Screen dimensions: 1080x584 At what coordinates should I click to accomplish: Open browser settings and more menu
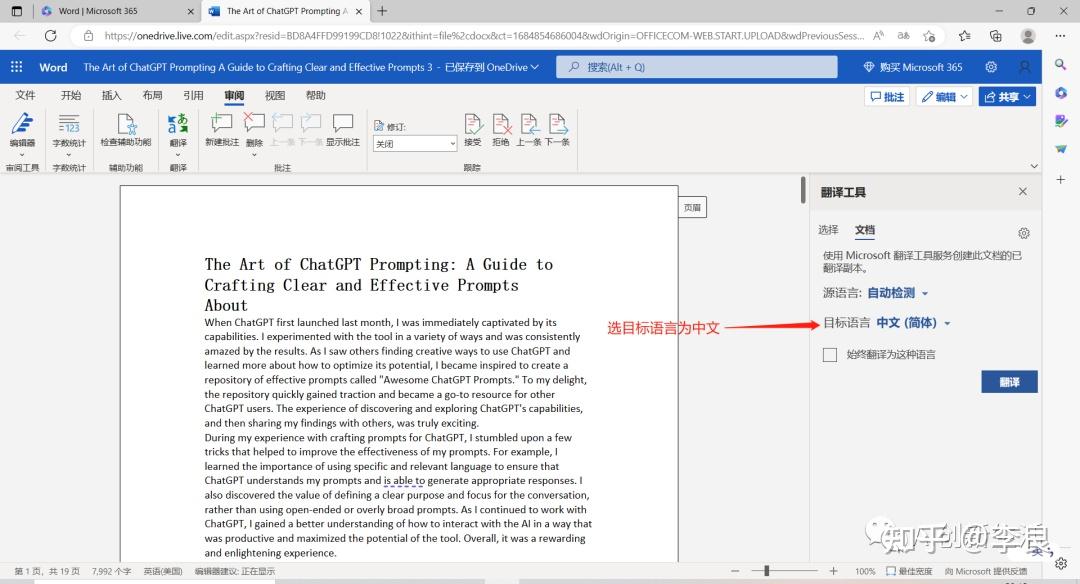click(x=1060, y=36)
